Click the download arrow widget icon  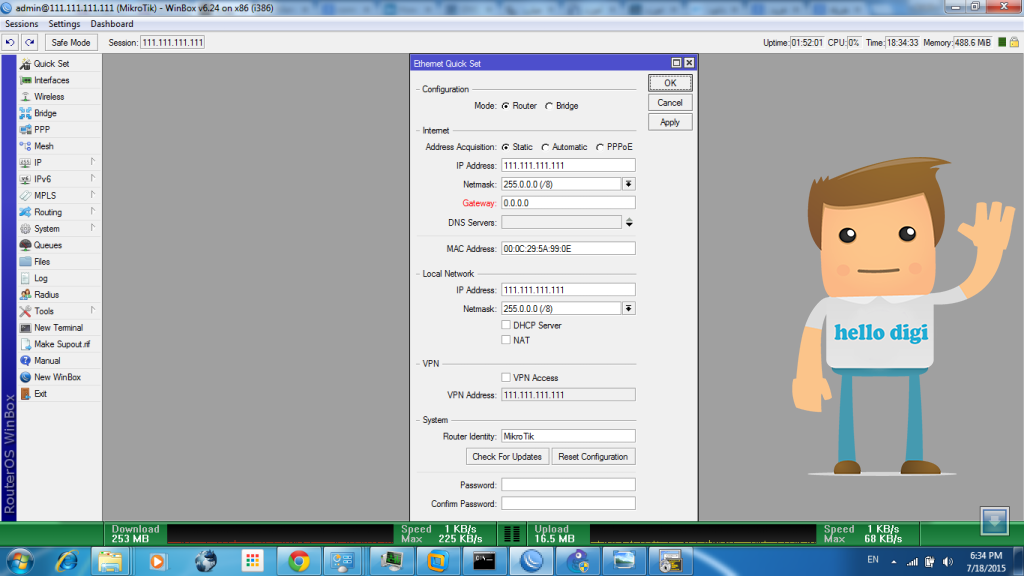995,520
